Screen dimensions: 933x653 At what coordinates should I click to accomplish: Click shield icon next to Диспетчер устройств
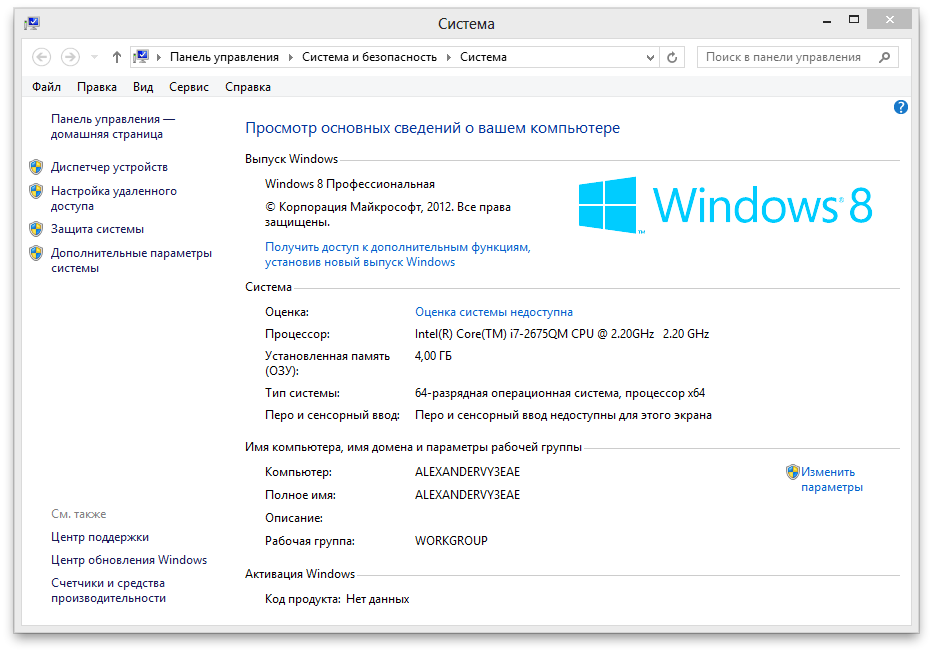(x=36, y=167)
